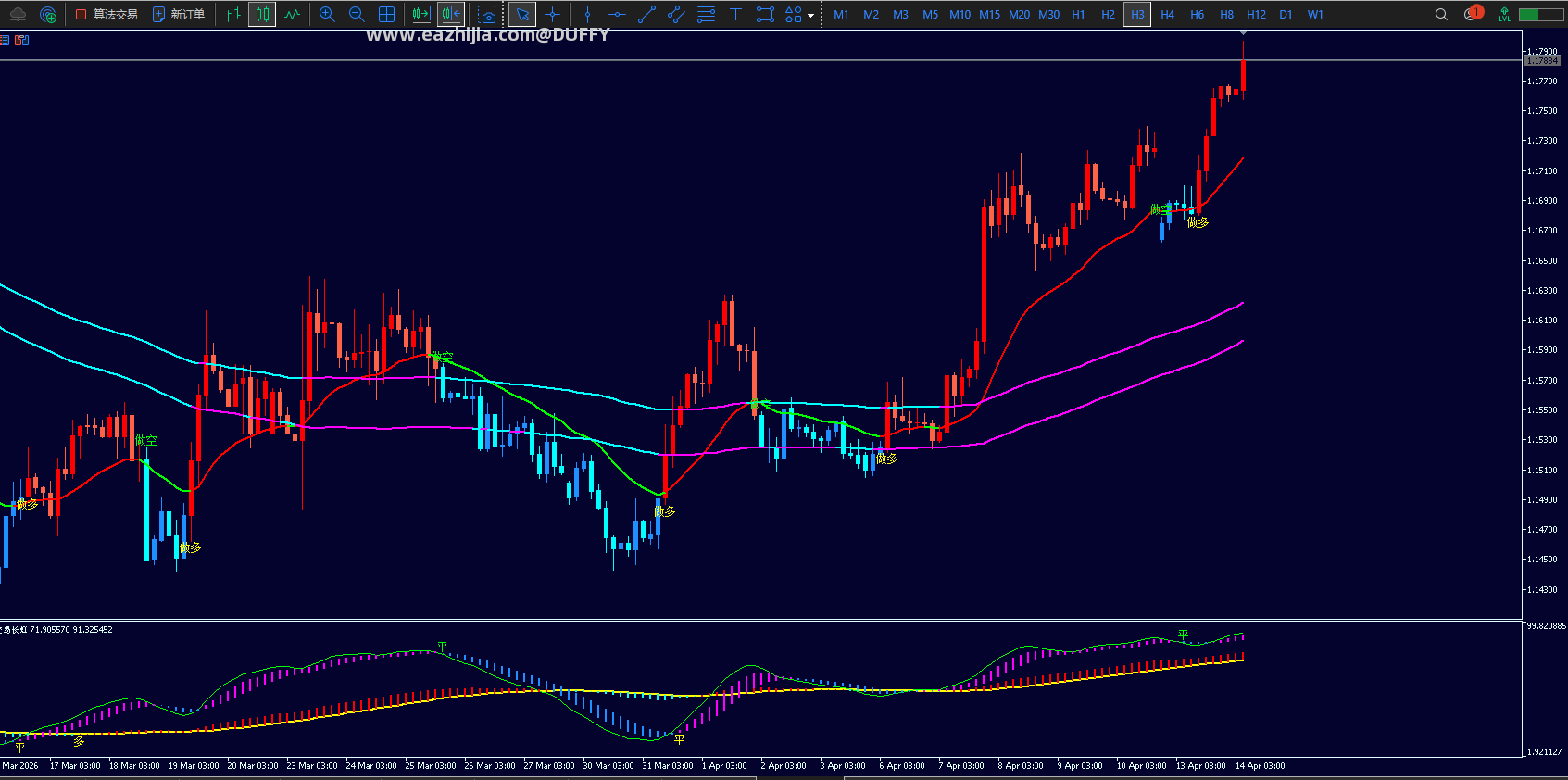The image size is (1568, 780).
Task: Switch chart to candlestick type
Action: pyautogui.click(x=262, y=14)
